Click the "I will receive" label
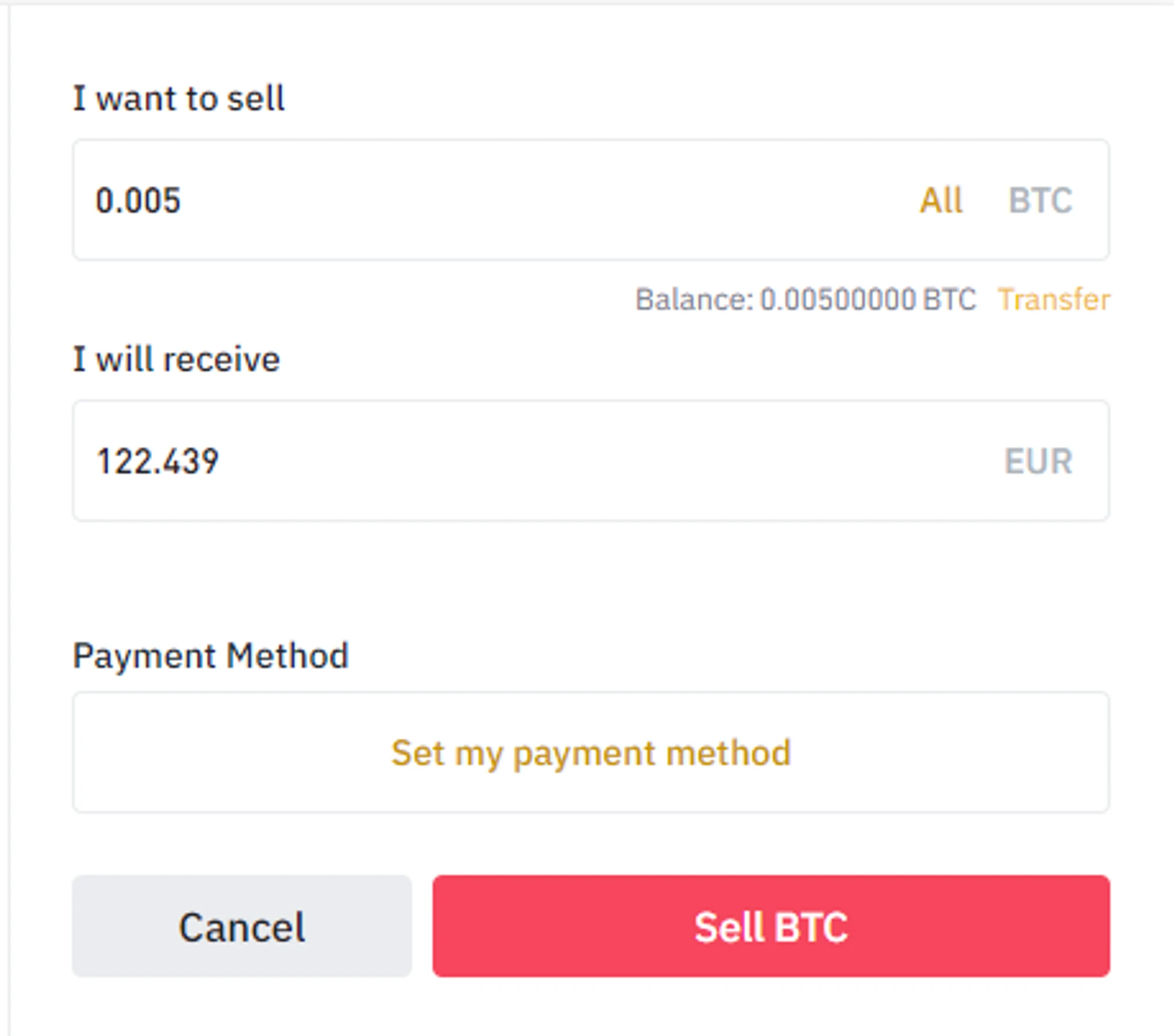 coord(176,359)
